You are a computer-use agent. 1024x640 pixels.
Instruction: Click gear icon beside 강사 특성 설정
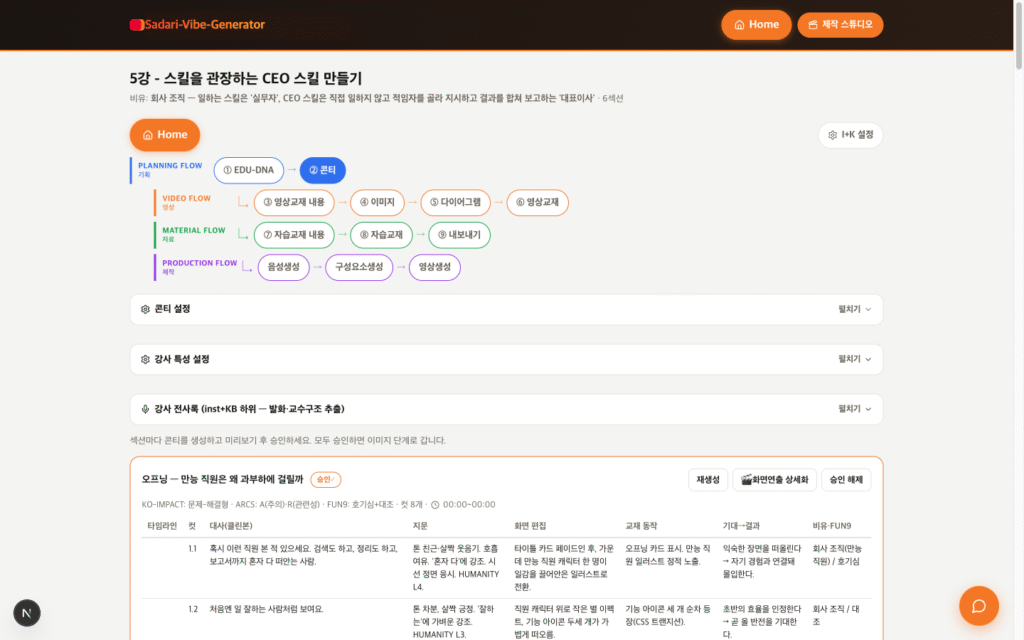point(145,359)
